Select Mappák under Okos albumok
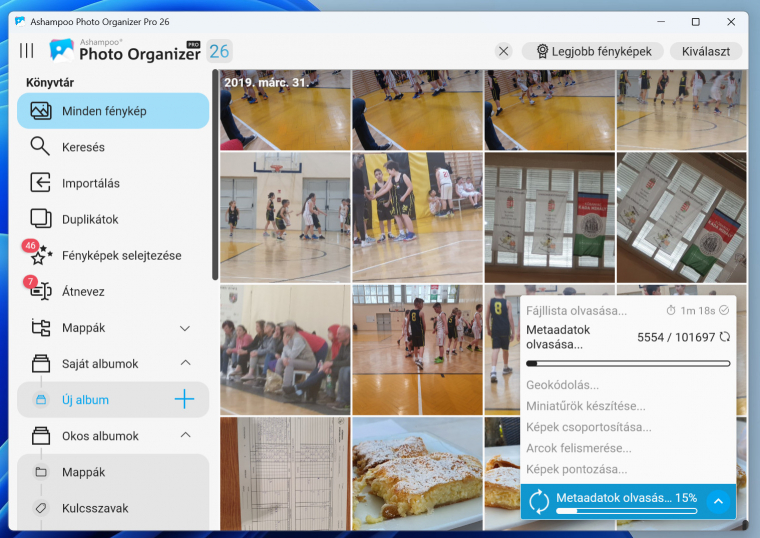 (x=83, y=472)
